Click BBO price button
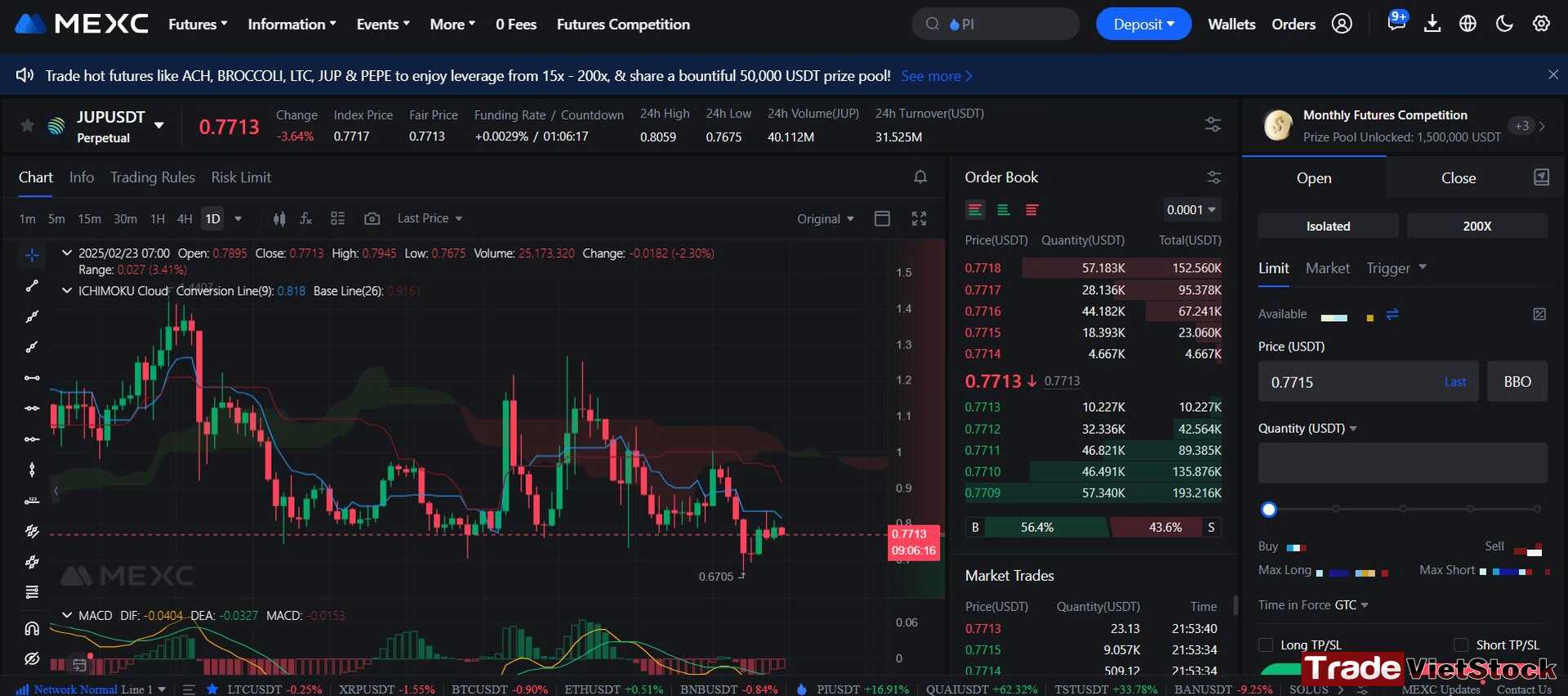The width and height of the screenshot is (1568, 696). (1517, 381)
